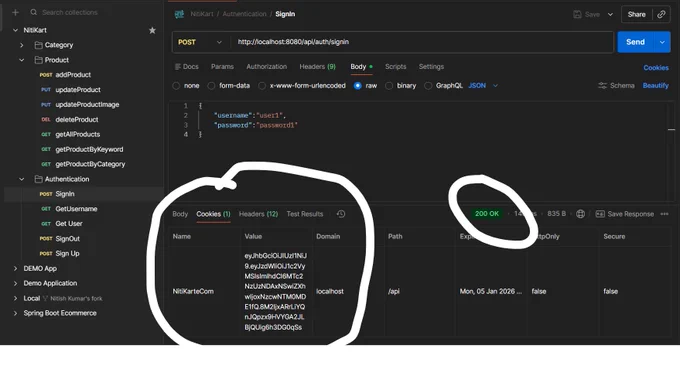
Task: Switch to the Scripts tab
Action: (x=396, y=66)
